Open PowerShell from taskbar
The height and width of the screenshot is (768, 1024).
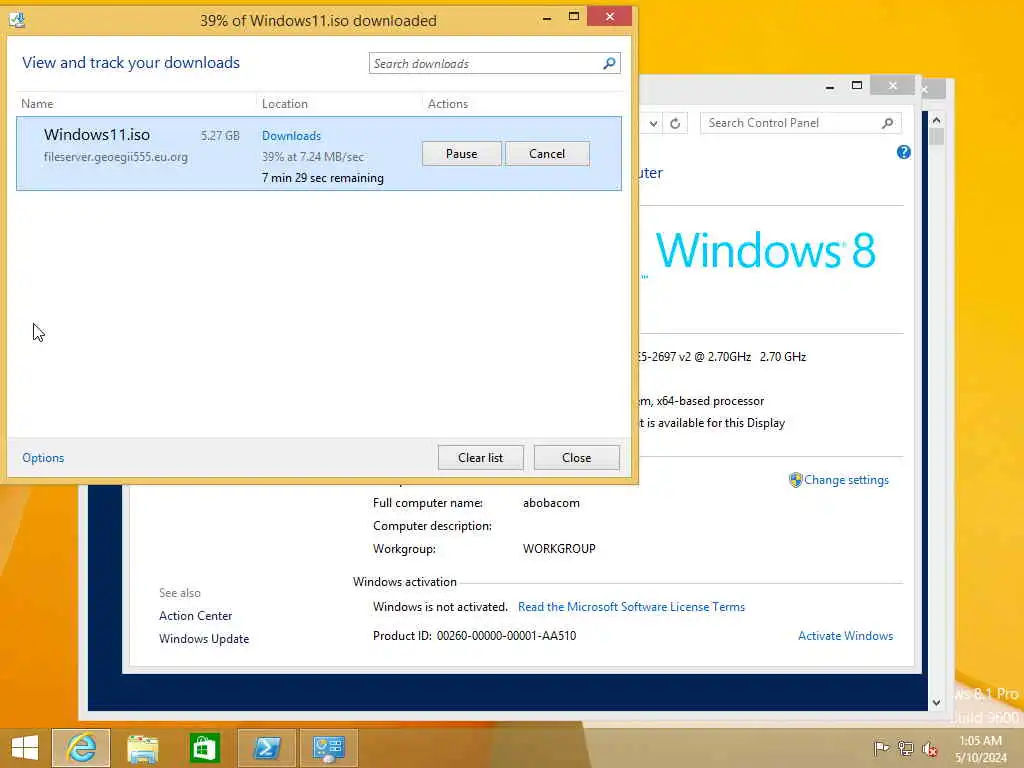click(266, 748)
